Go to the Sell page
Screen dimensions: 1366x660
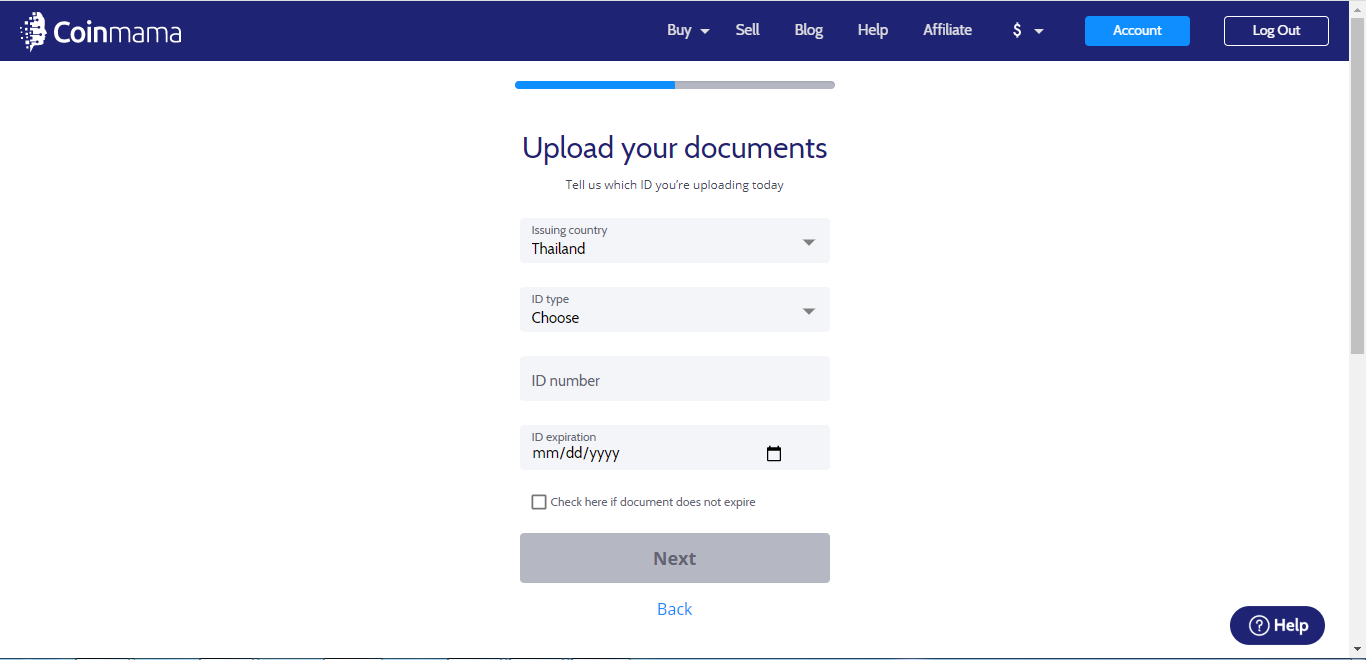tap(748, 30)
